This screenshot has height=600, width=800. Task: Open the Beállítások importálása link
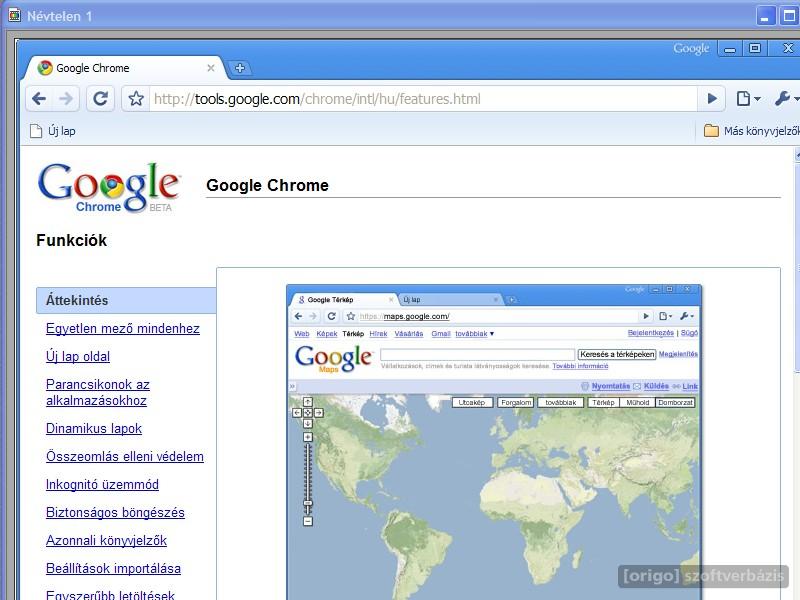coord(113,569)
